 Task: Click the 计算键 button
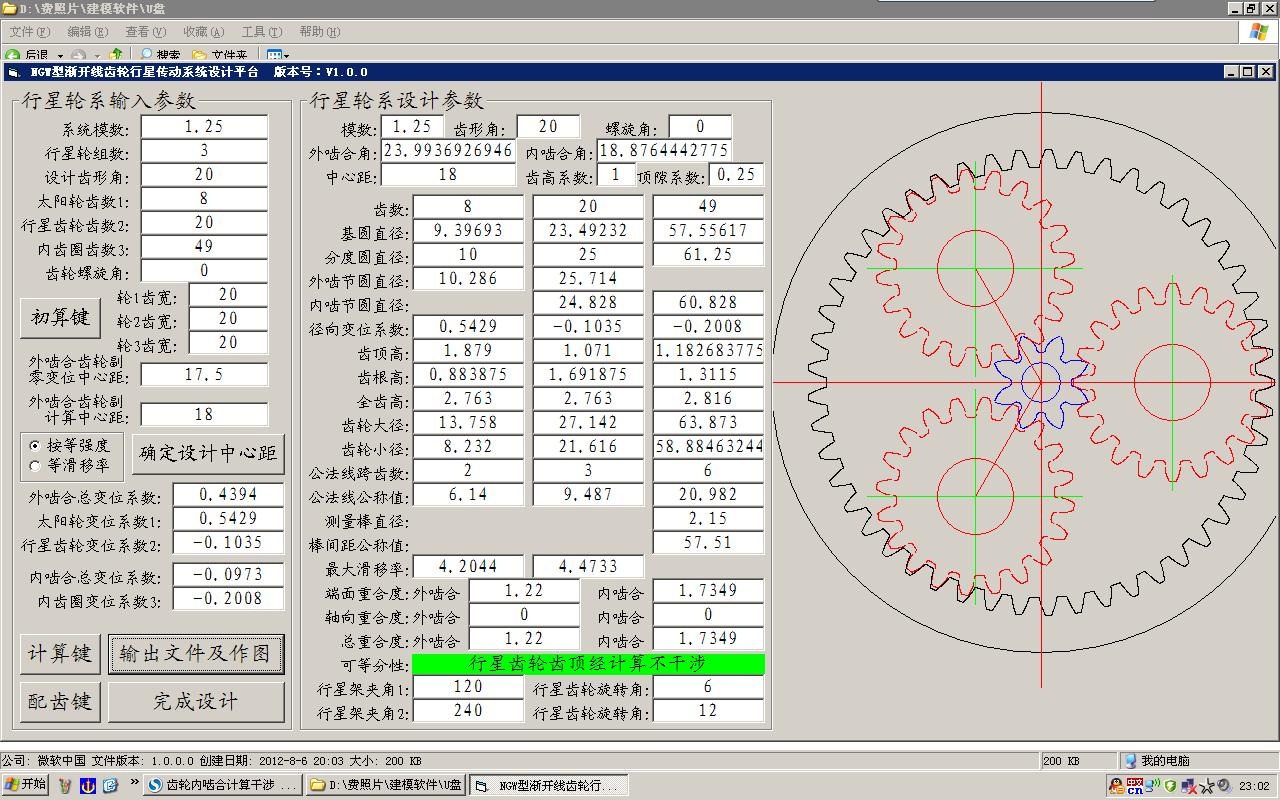60,654
